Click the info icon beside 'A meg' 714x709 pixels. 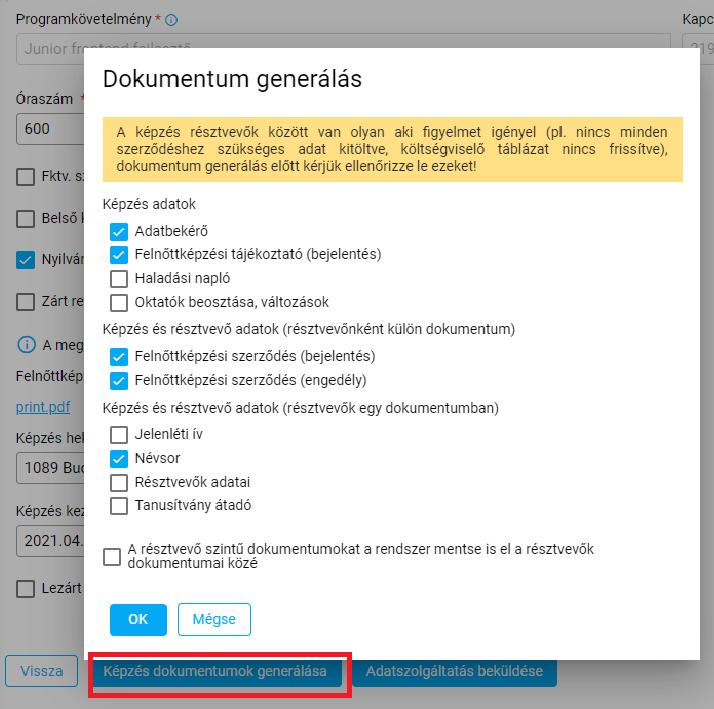coord(26,345)
